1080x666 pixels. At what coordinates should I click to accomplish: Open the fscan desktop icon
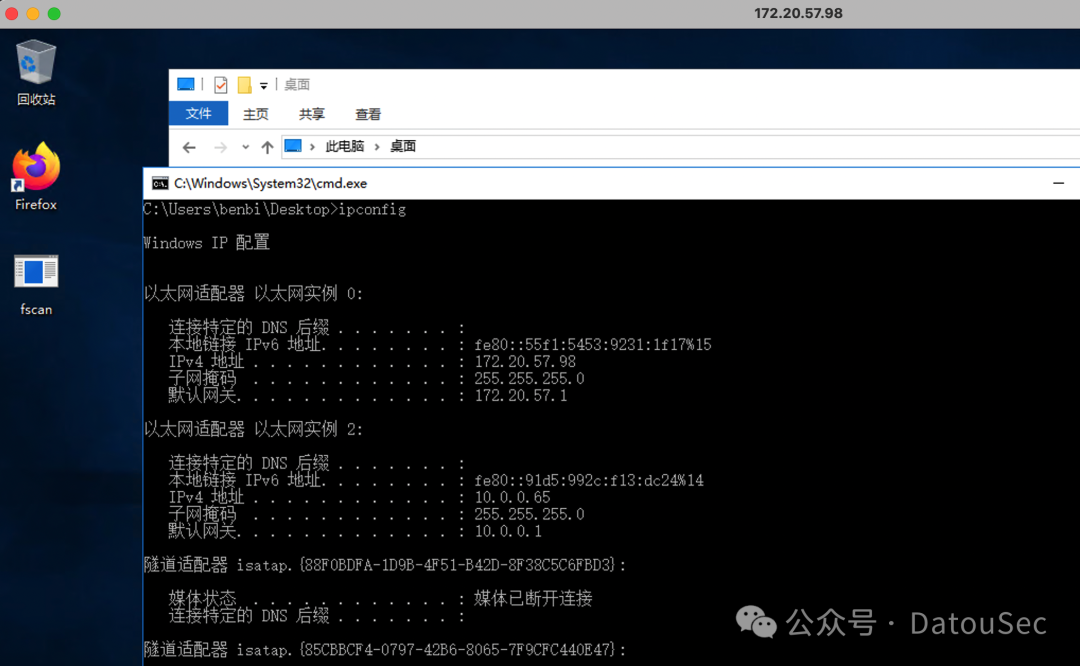(x=36, y=285)
